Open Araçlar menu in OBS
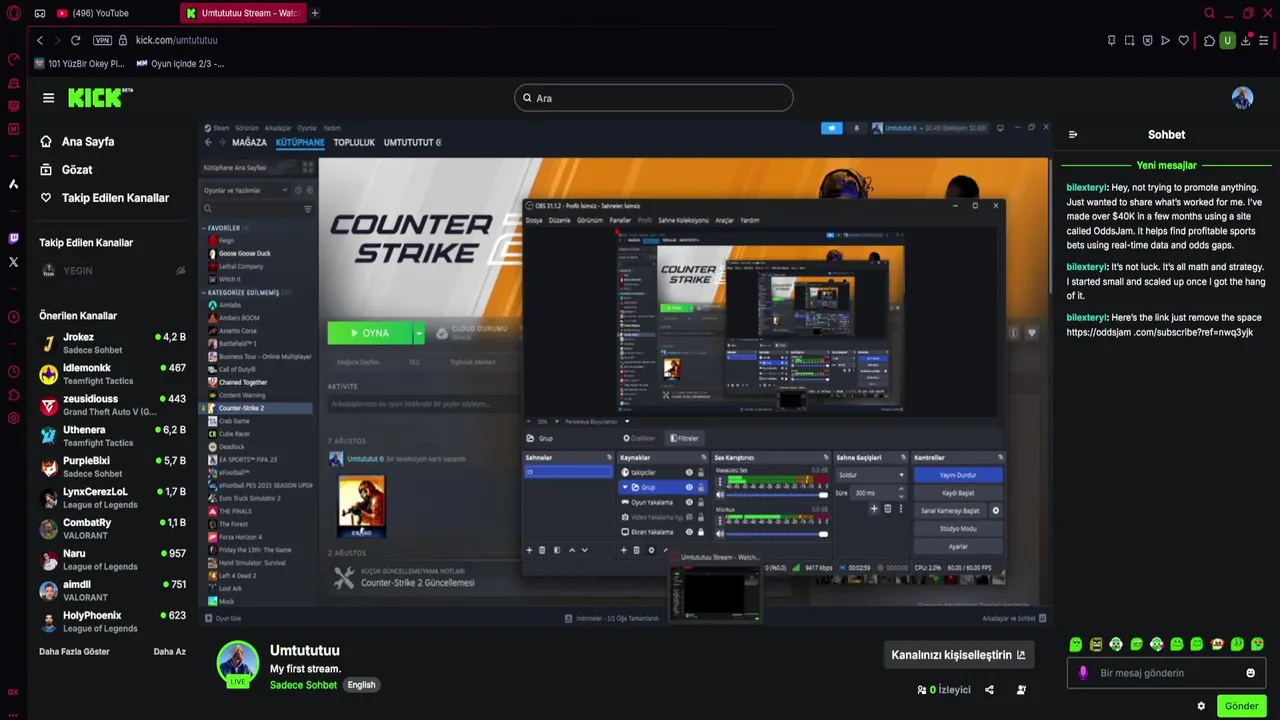This screenshot has height=720, width=1280. coord(724,220)
